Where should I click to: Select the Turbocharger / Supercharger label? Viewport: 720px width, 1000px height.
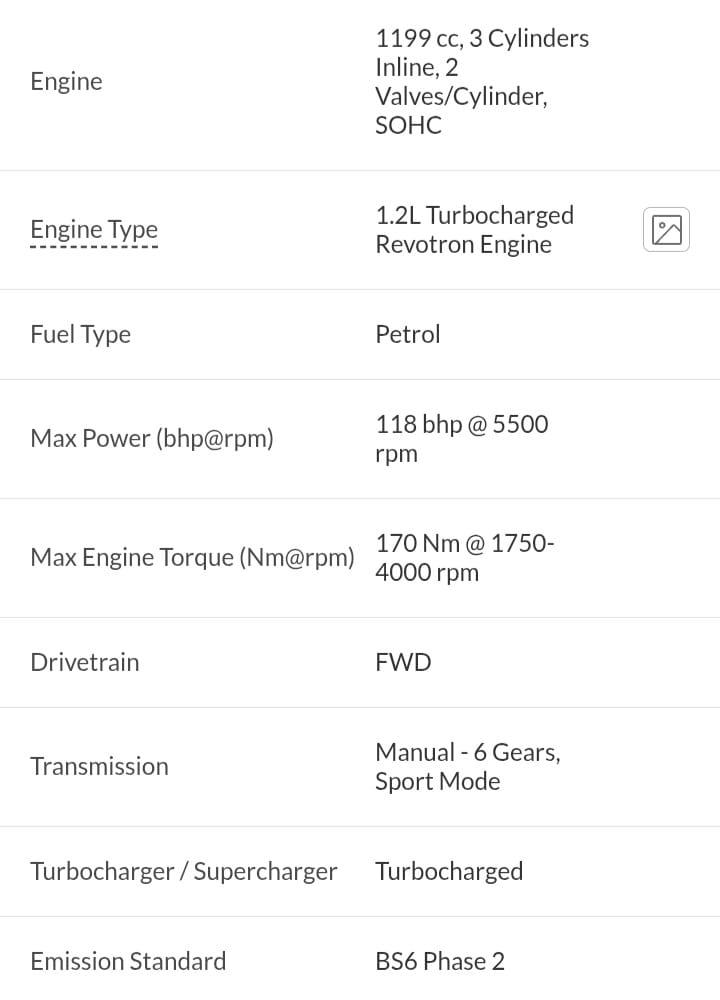tap(184, 871)
